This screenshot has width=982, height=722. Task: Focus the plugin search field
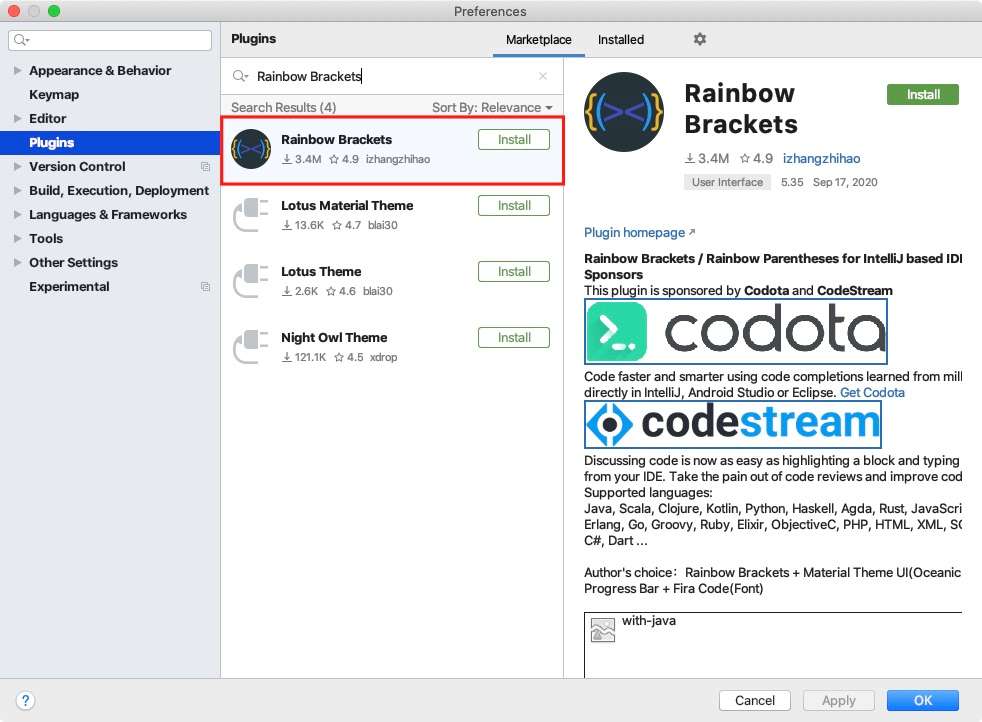(392, 76)
